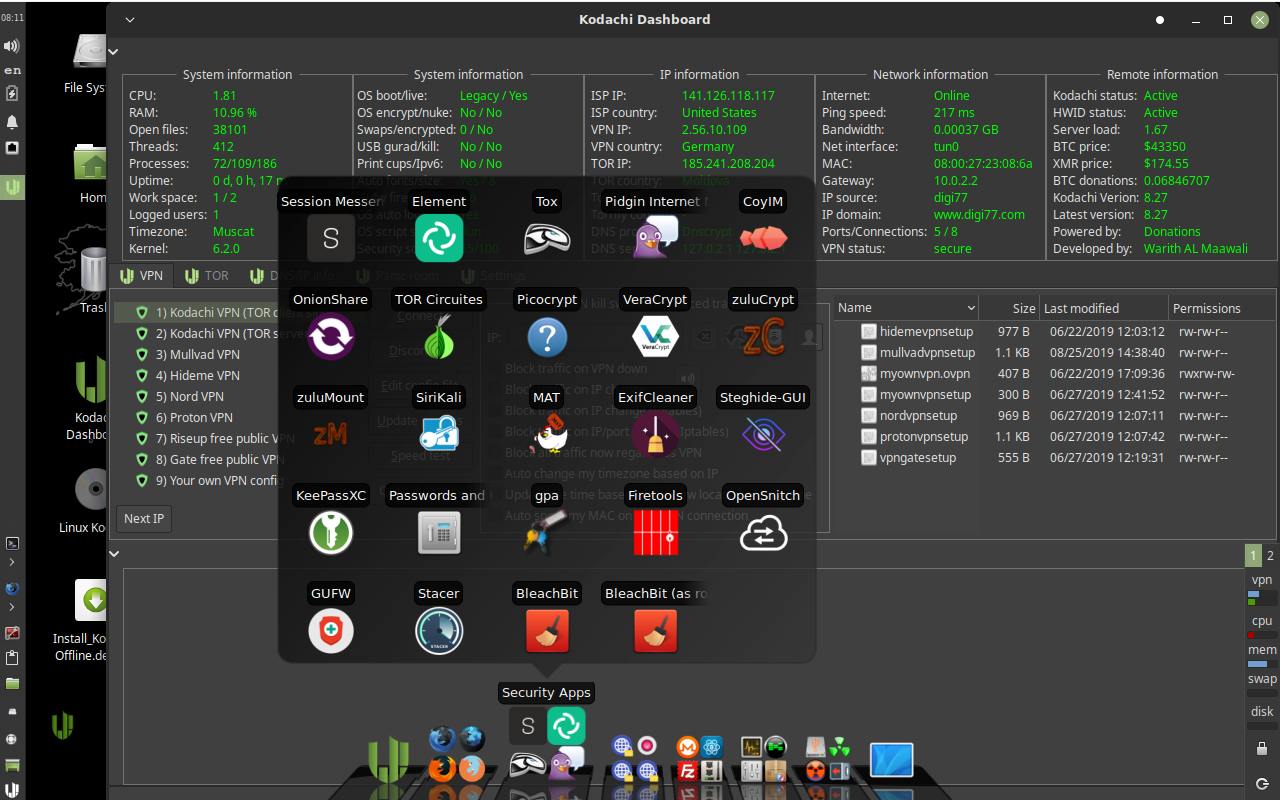Screen dimensions: 1280x800
Task: Switch to the VPN tab
Action: (x=142, y=276)
